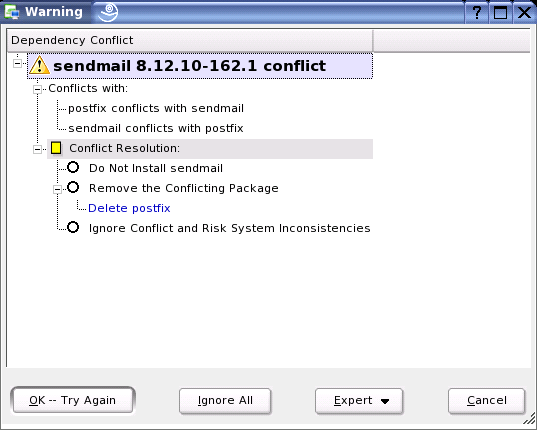This screenshot has height=430, width=537.
Task: Select the sendmail 8.12.10-162.1 conflict row
Action: tap(200, 66)
